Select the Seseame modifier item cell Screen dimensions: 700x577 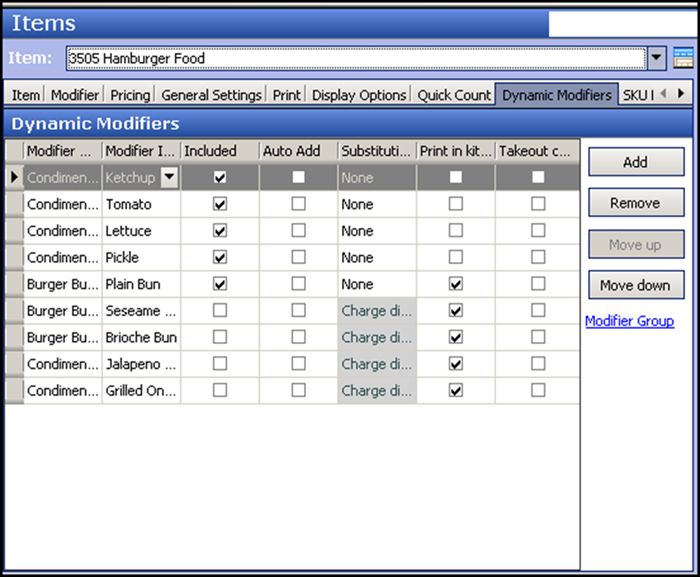click(x=141, y=310)
